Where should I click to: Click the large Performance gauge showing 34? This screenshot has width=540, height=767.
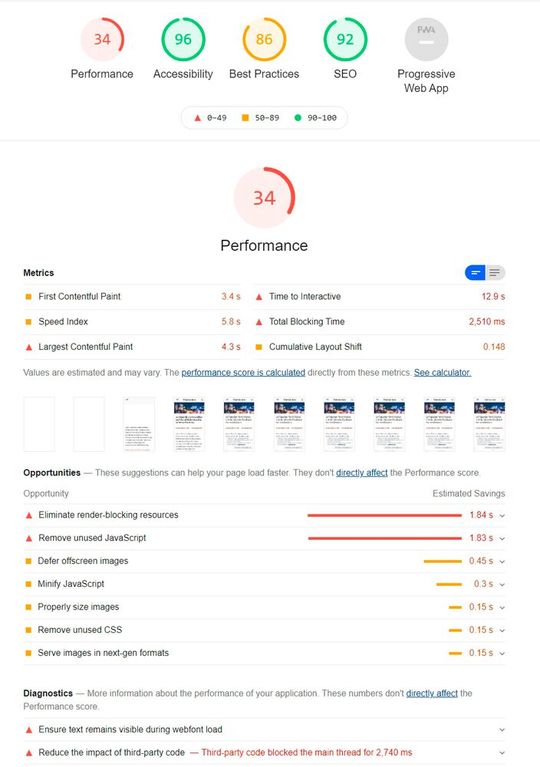264,198
